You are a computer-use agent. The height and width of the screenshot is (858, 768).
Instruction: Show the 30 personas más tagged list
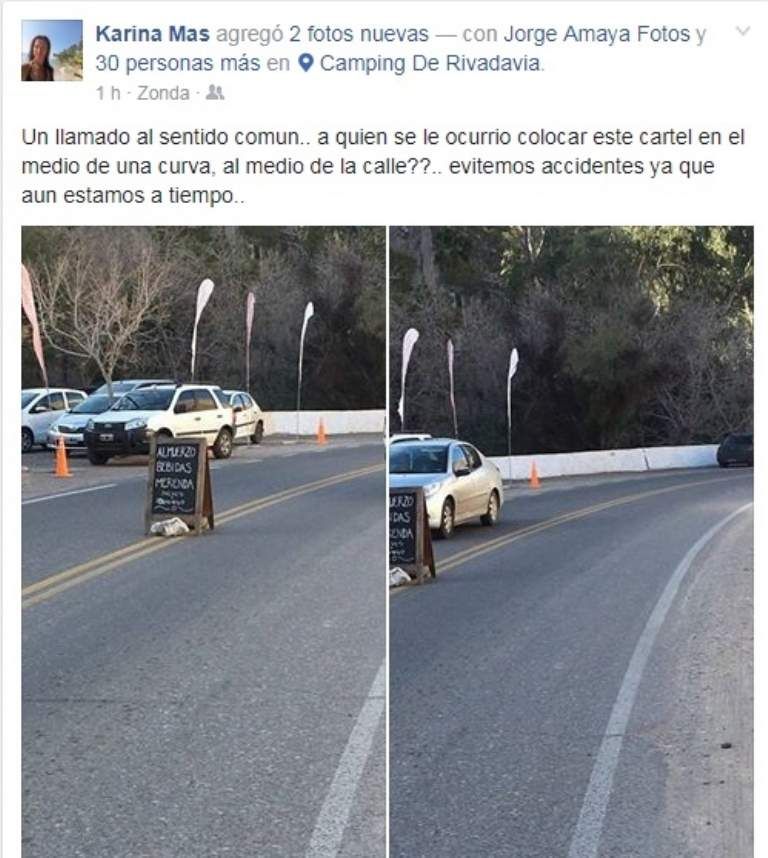tap(177, 63)
